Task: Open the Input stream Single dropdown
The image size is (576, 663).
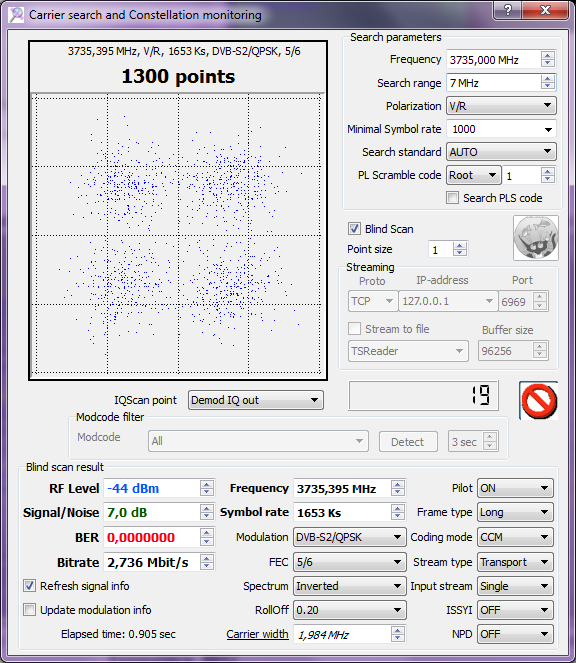Action: (515, 586)
